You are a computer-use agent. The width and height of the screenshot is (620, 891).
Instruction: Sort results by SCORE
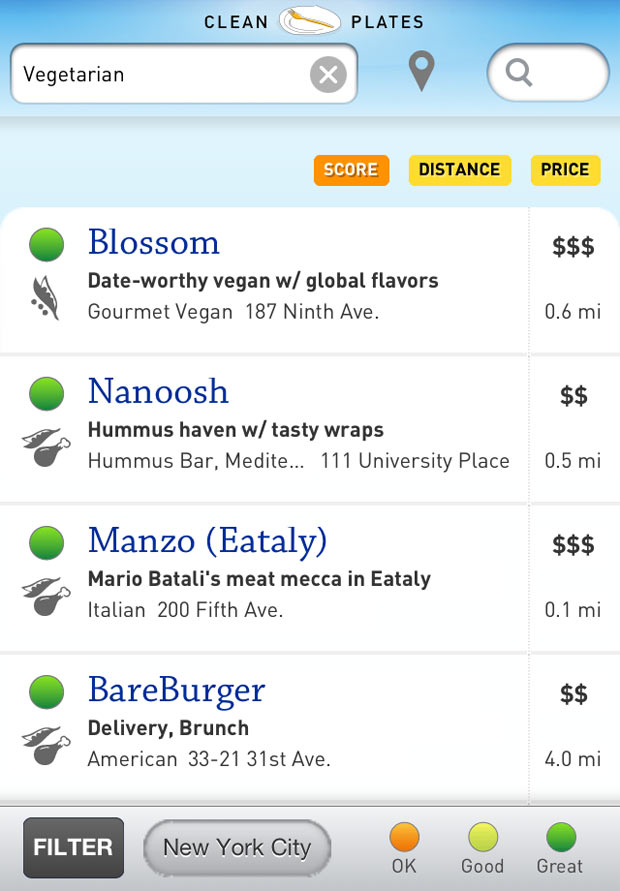pyautogui.click(x=351, y=170)
